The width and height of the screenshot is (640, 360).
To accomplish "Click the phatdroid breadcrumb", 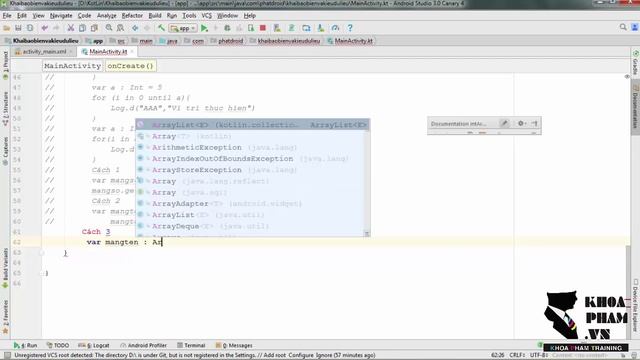I will pos(227,41).
